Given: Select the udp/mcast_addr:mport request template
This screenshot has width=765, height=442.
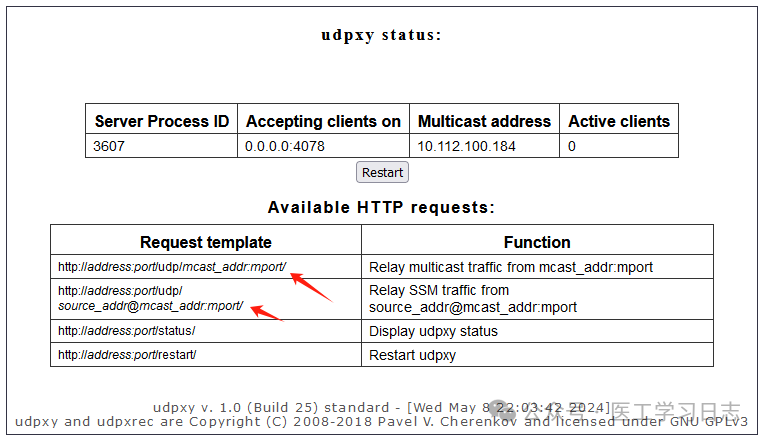Looking at the screenshot, I should coord(172,267).
